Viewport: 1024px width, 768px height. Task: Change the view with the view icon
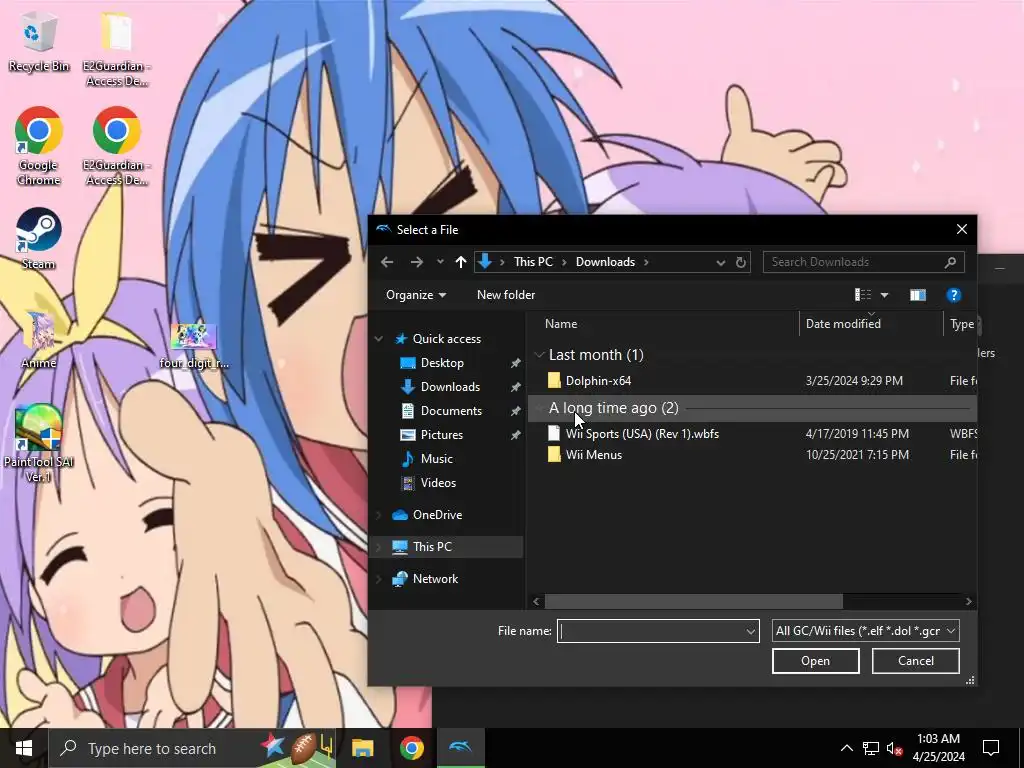(863, 295)
